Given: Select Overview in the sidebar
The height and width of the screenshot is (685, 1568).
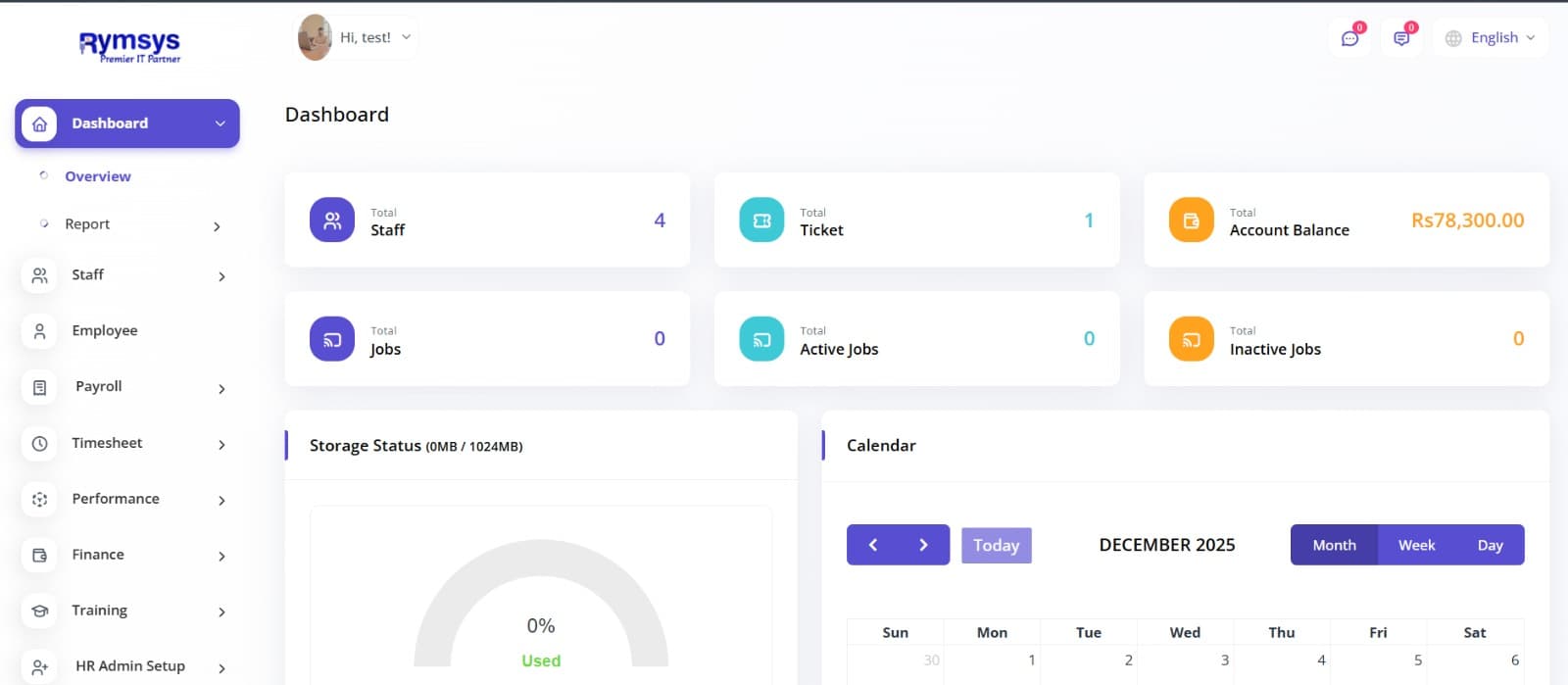Looking at the screenshot, I should tap(98, 176).
